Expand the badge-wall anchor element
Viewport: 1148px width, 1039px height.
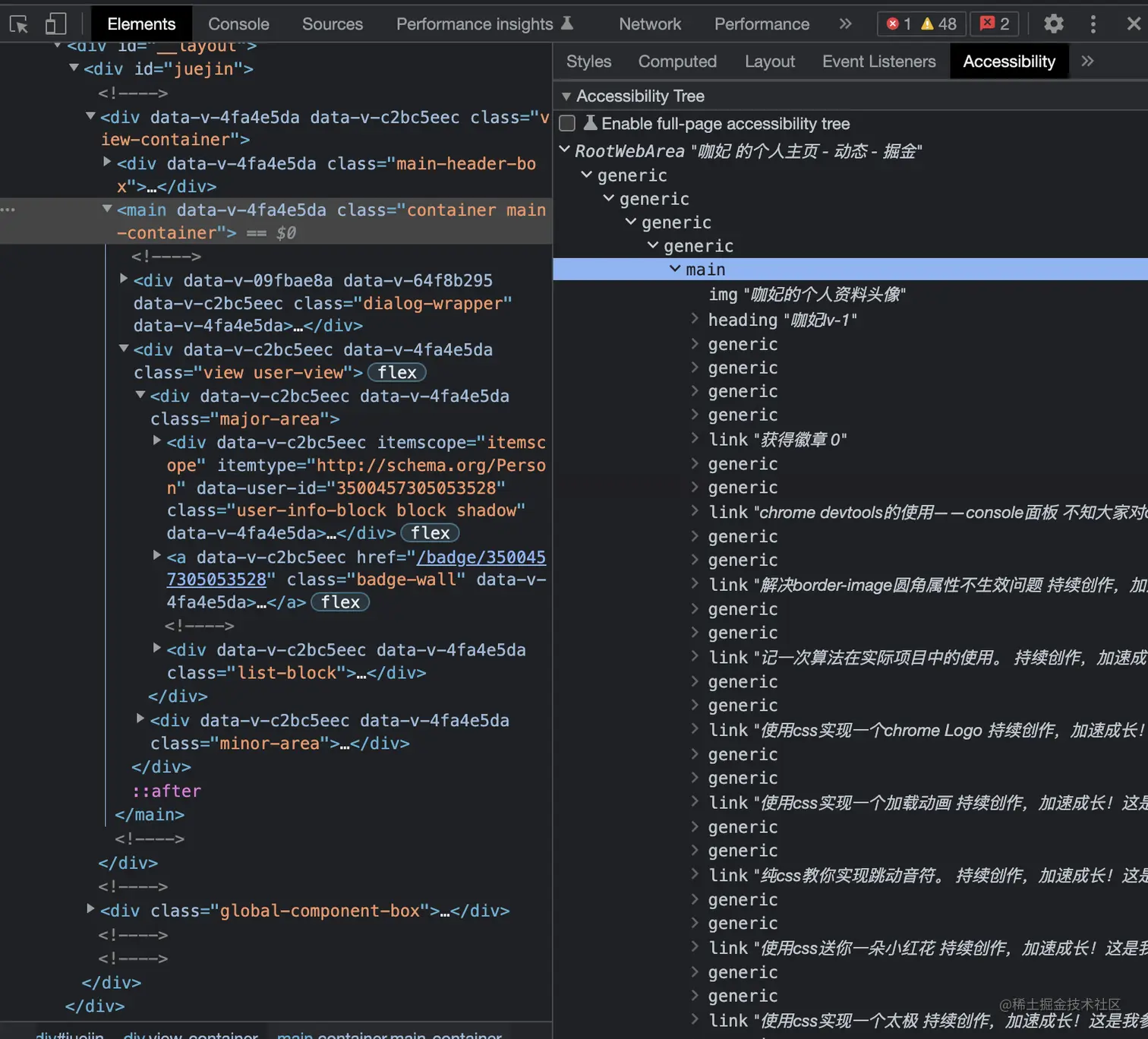point(157,555)
